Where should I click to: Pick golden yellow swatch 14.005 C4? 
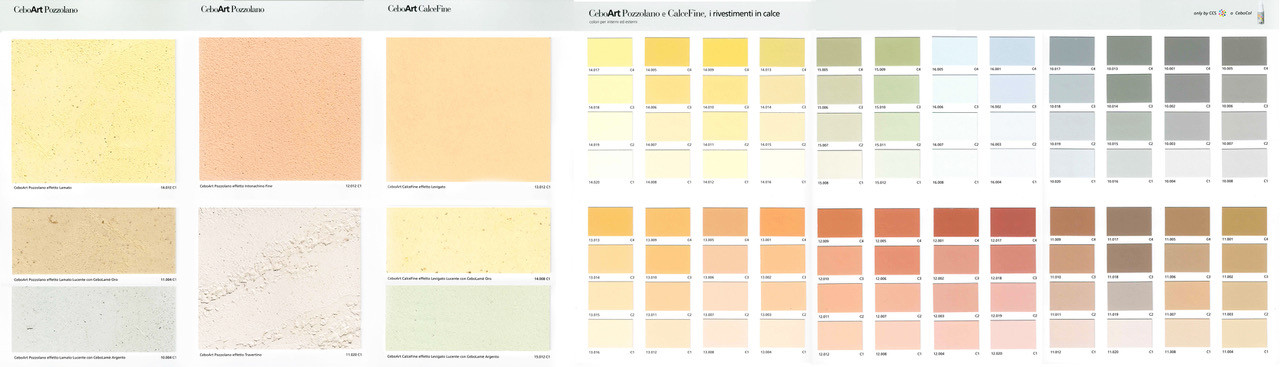pyautogui.click(x=668, y=52)
